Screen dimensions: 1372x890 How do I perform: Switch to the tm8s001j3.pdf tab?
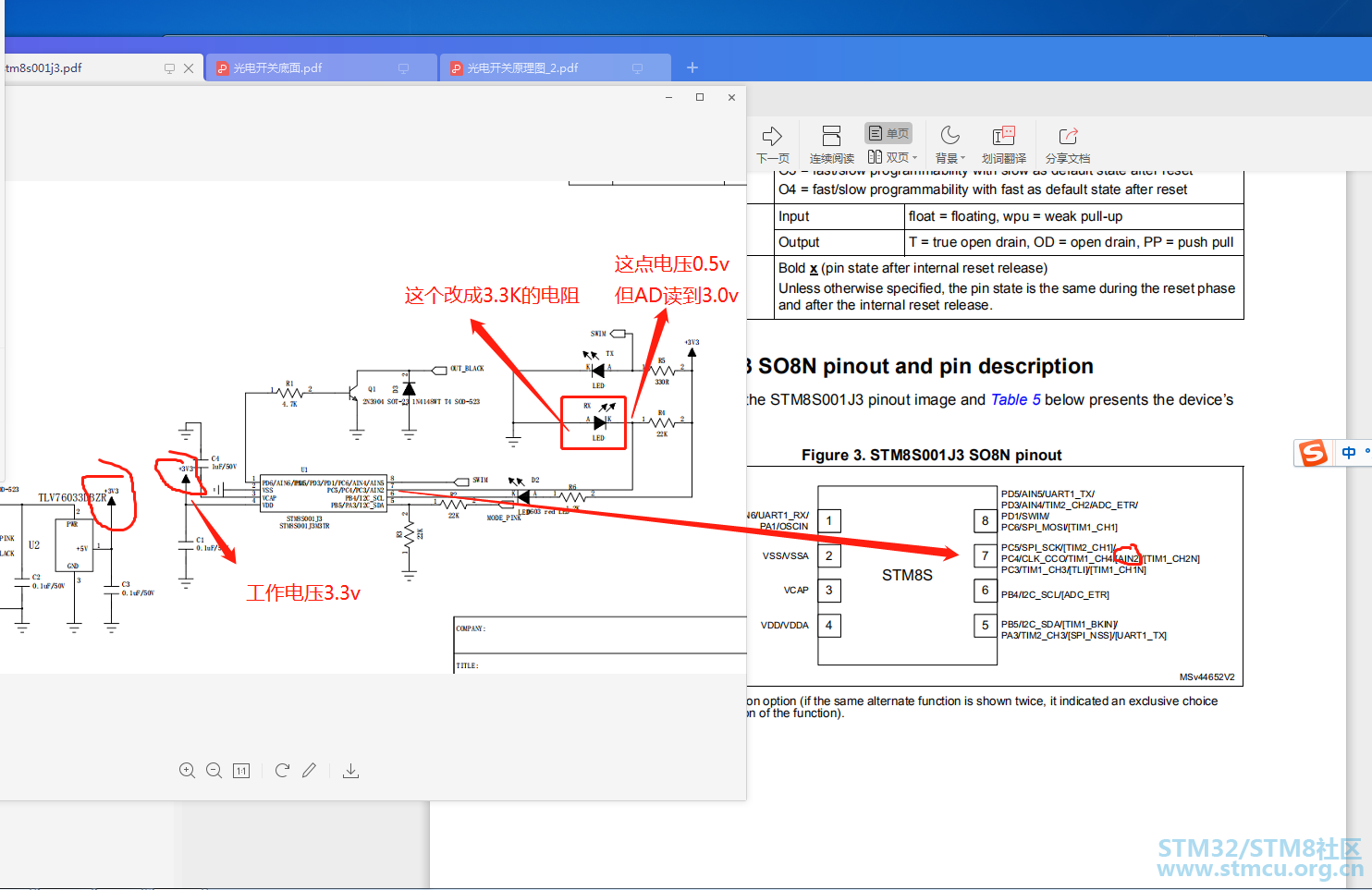pos(83,68)
